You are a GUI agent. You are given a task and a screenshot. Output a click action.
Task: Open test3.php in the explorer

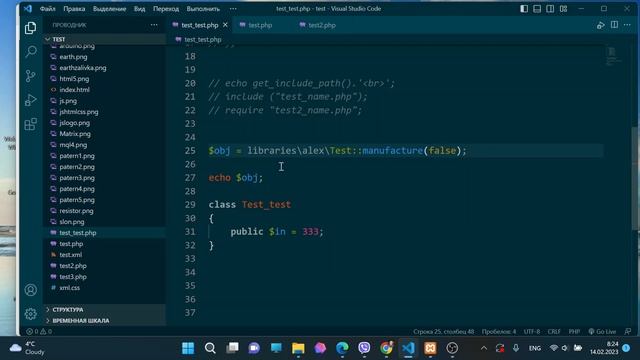tap(73, 277)
